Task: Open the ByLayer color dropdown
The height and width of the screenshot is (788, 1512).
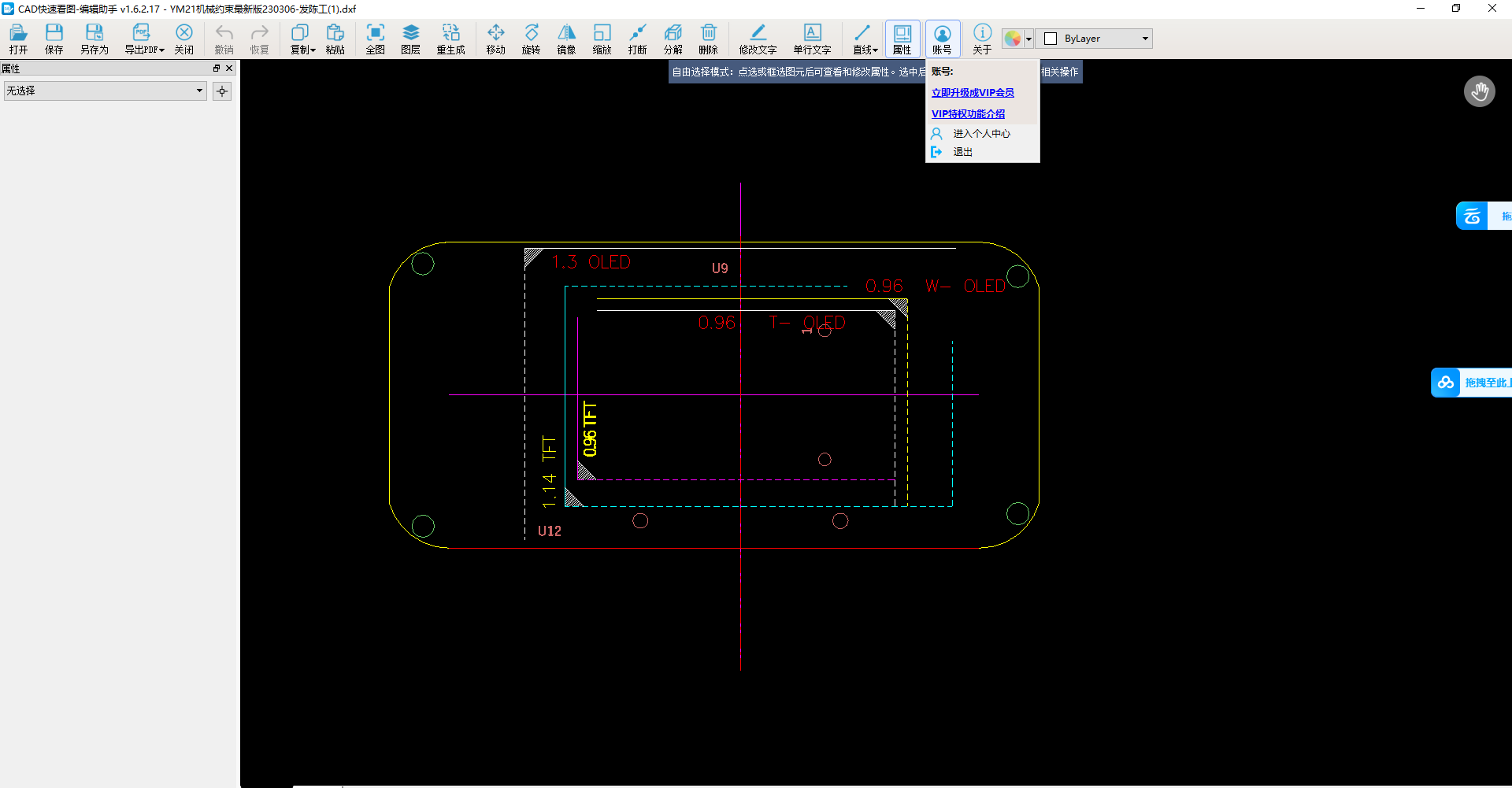Action: 1095,39
